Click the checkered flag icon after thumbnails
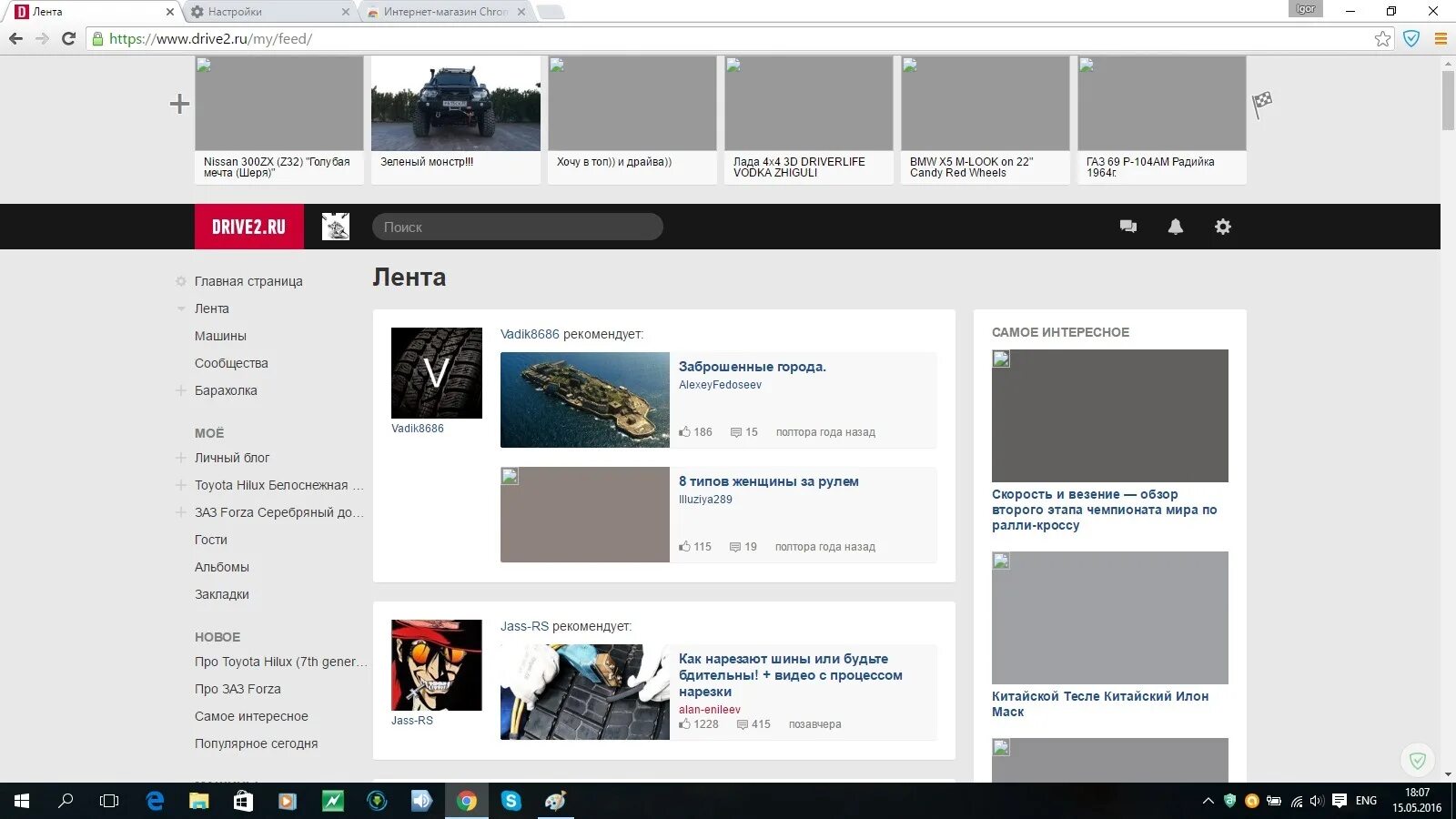Viewport: 1456px width, 819px height. [x=1262, y=104]
